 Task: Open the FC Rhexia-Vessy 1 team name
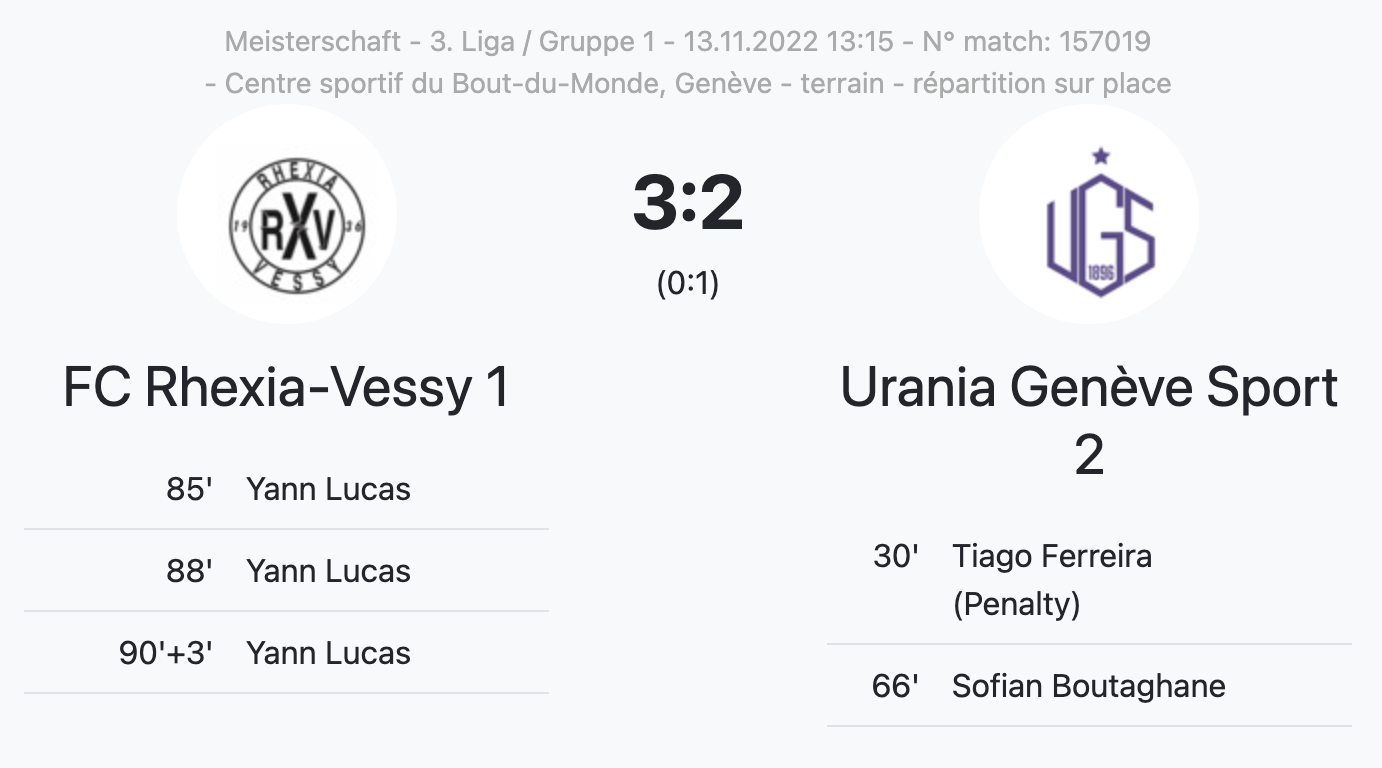coord(287,388)
